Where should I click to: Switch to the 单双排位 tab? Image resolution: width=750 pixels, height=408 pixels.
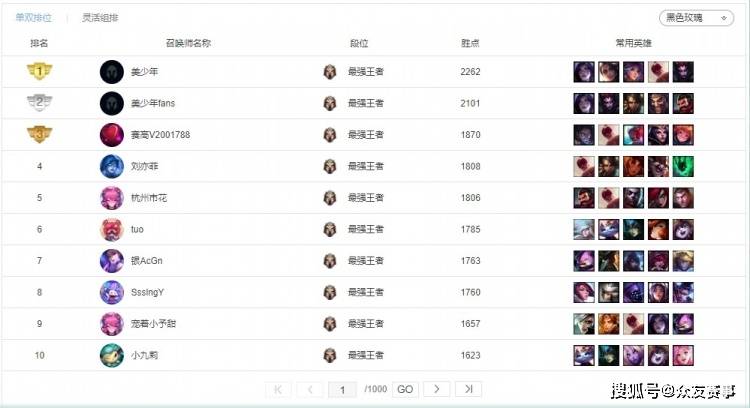[x=33, y=18]
